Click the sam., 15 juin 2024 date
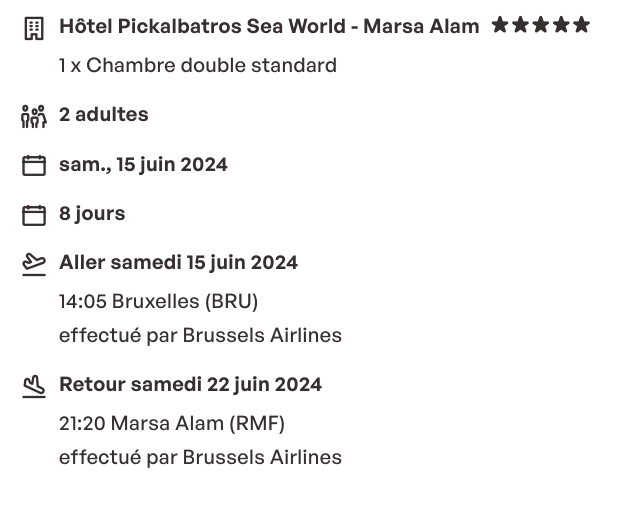Image resolution: width=635 pixels, height=510 pixels. pos(143,165)
